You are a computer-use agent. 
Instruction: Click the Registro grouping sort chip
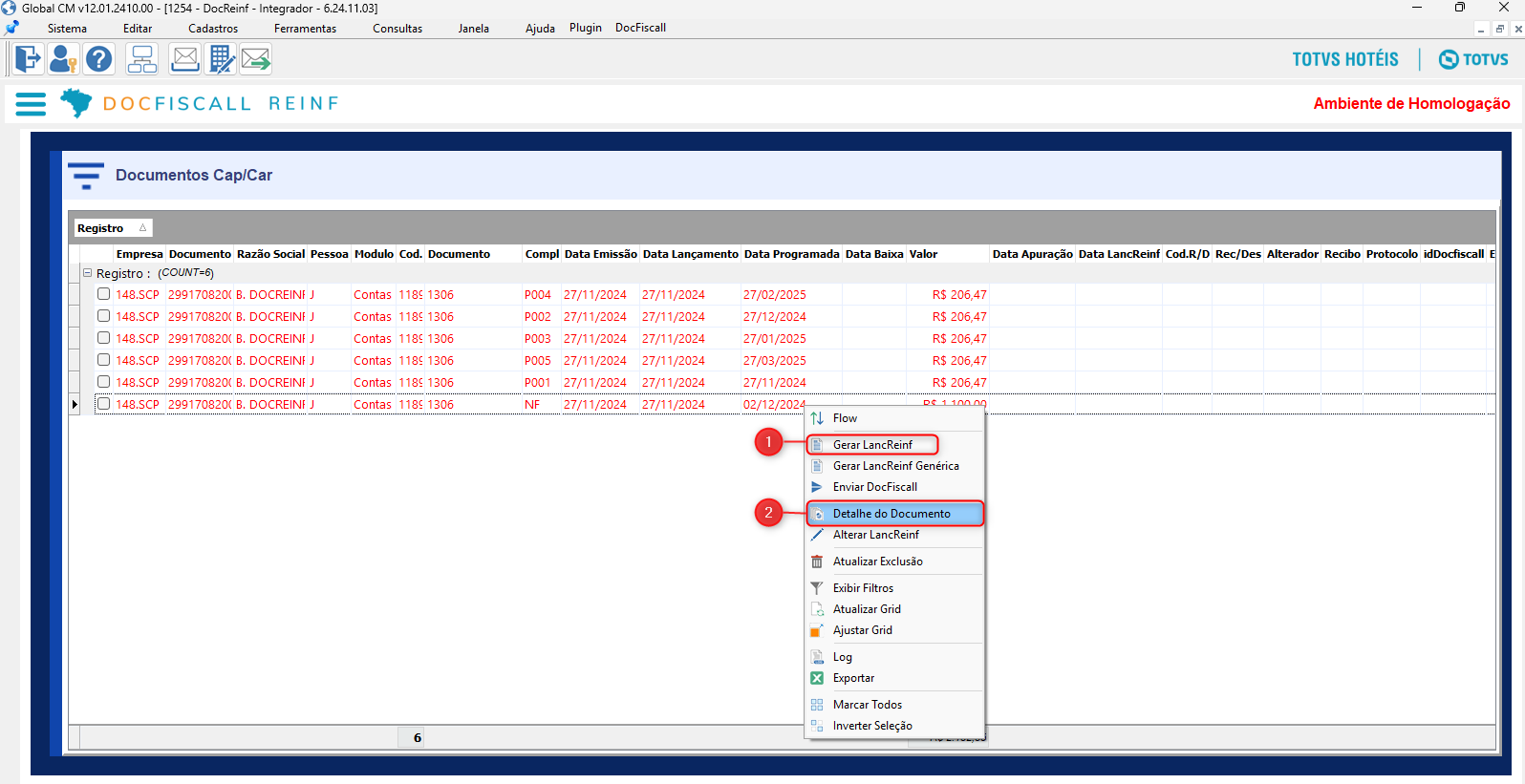coord(113,228)
